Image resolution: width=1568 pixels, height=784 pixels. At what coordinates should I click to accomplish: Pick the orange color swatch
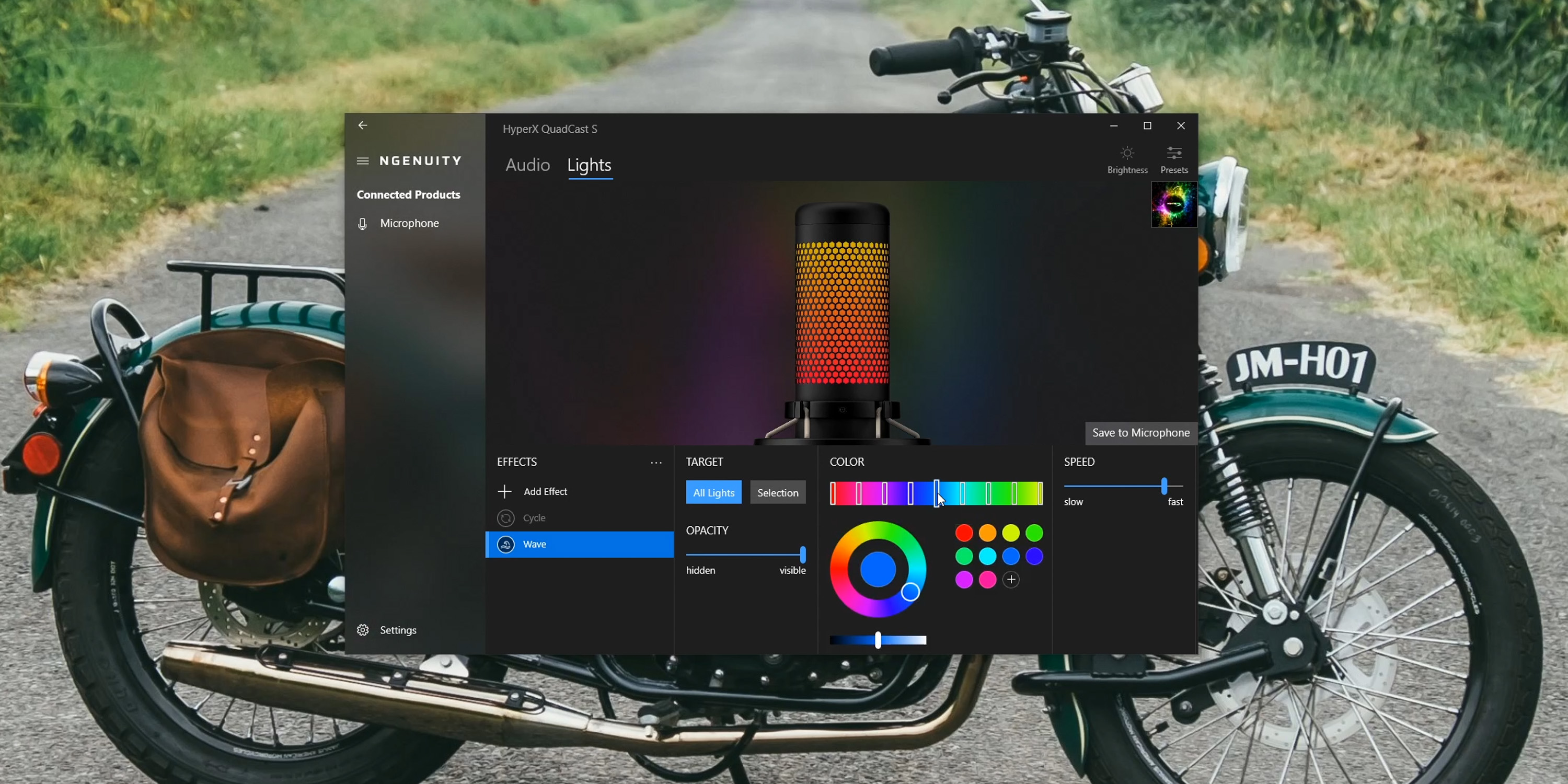(987, 533)
